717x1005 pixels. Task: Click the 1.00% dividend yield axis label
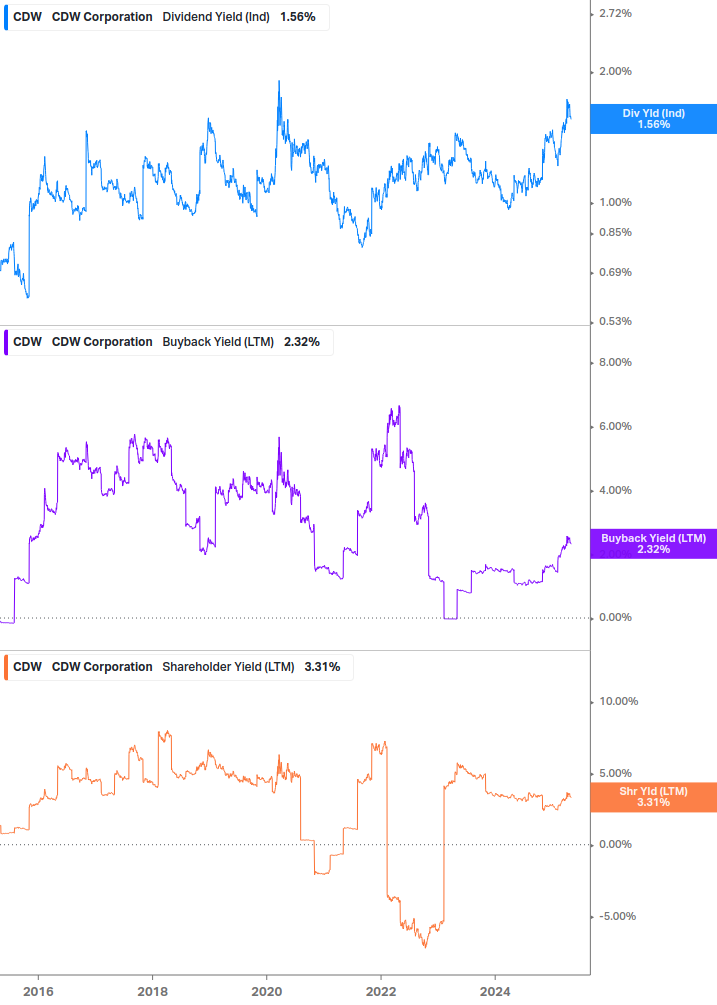point(615,203)
